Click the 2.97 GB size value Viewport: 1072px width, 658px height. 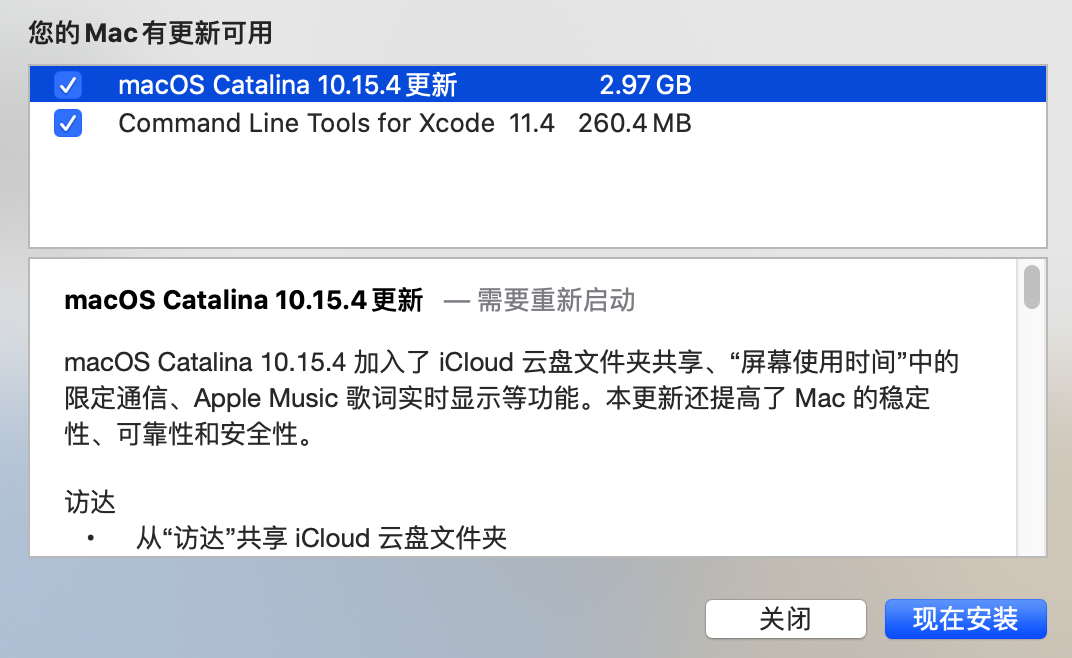click(645, 85)
